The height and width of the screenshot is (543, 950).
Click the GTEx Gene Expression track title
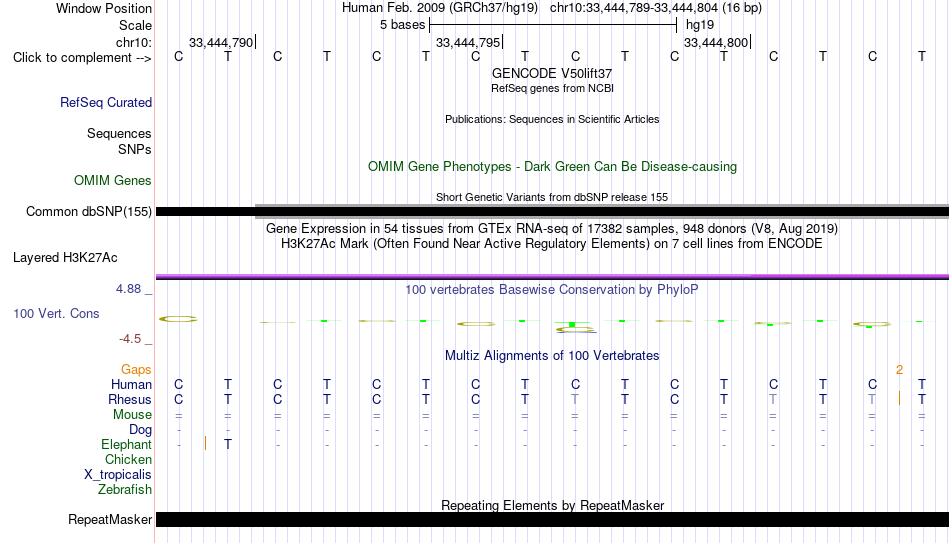[552, 228]
